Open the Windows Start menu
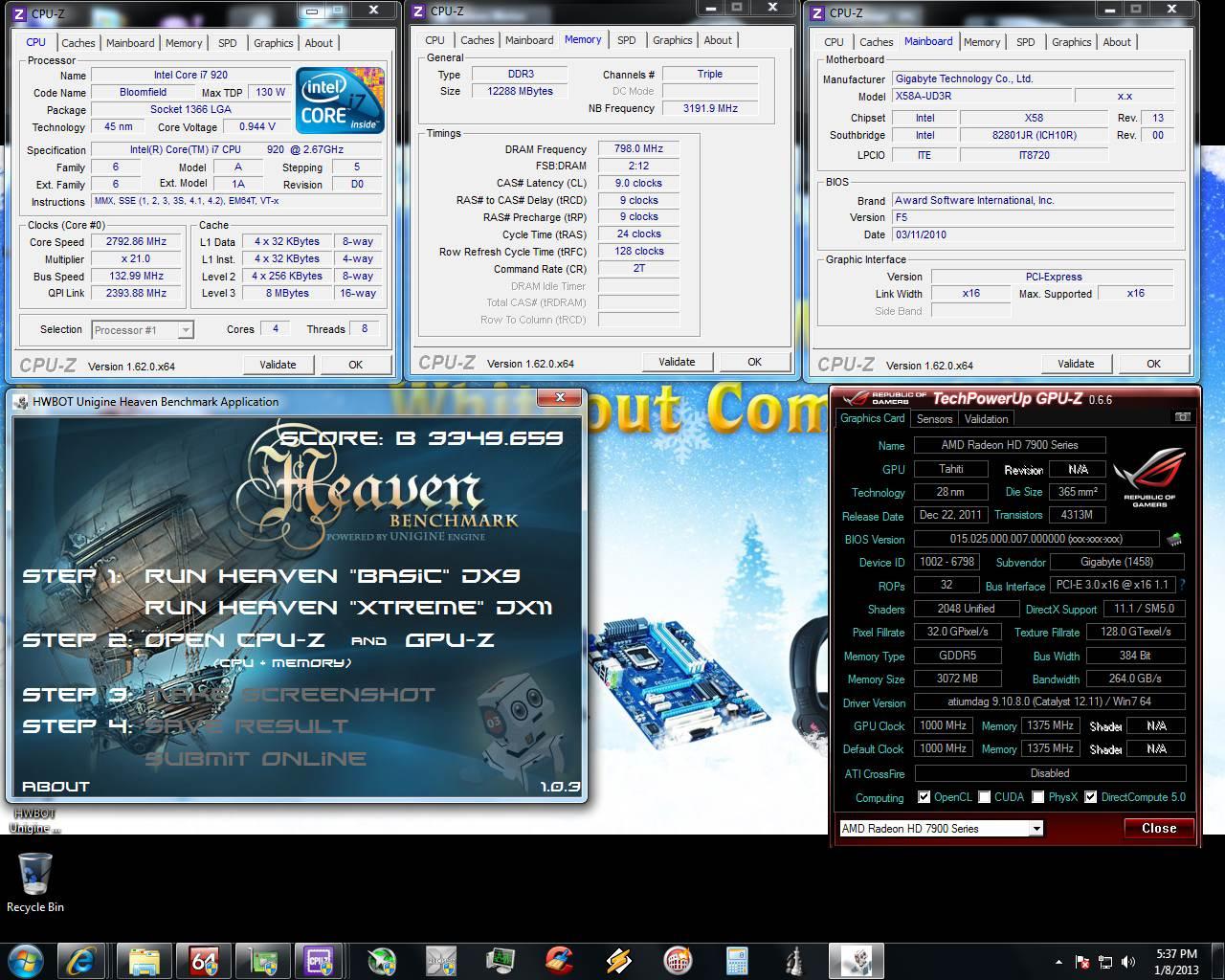 26,960
